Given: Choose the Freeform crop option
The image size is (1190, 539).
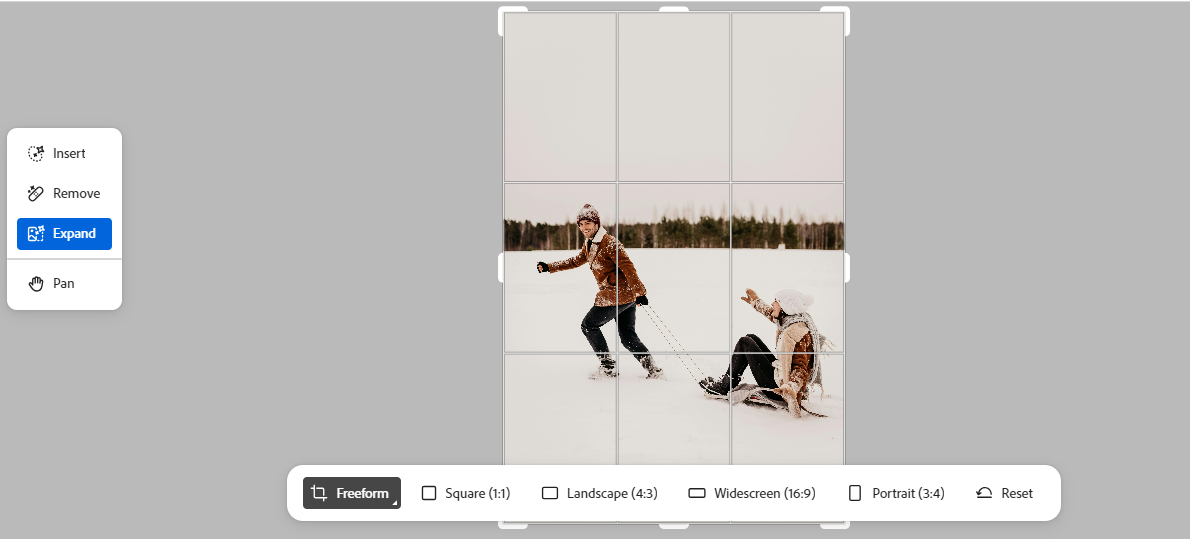Looking at the screenshot, I should [351, 493].
